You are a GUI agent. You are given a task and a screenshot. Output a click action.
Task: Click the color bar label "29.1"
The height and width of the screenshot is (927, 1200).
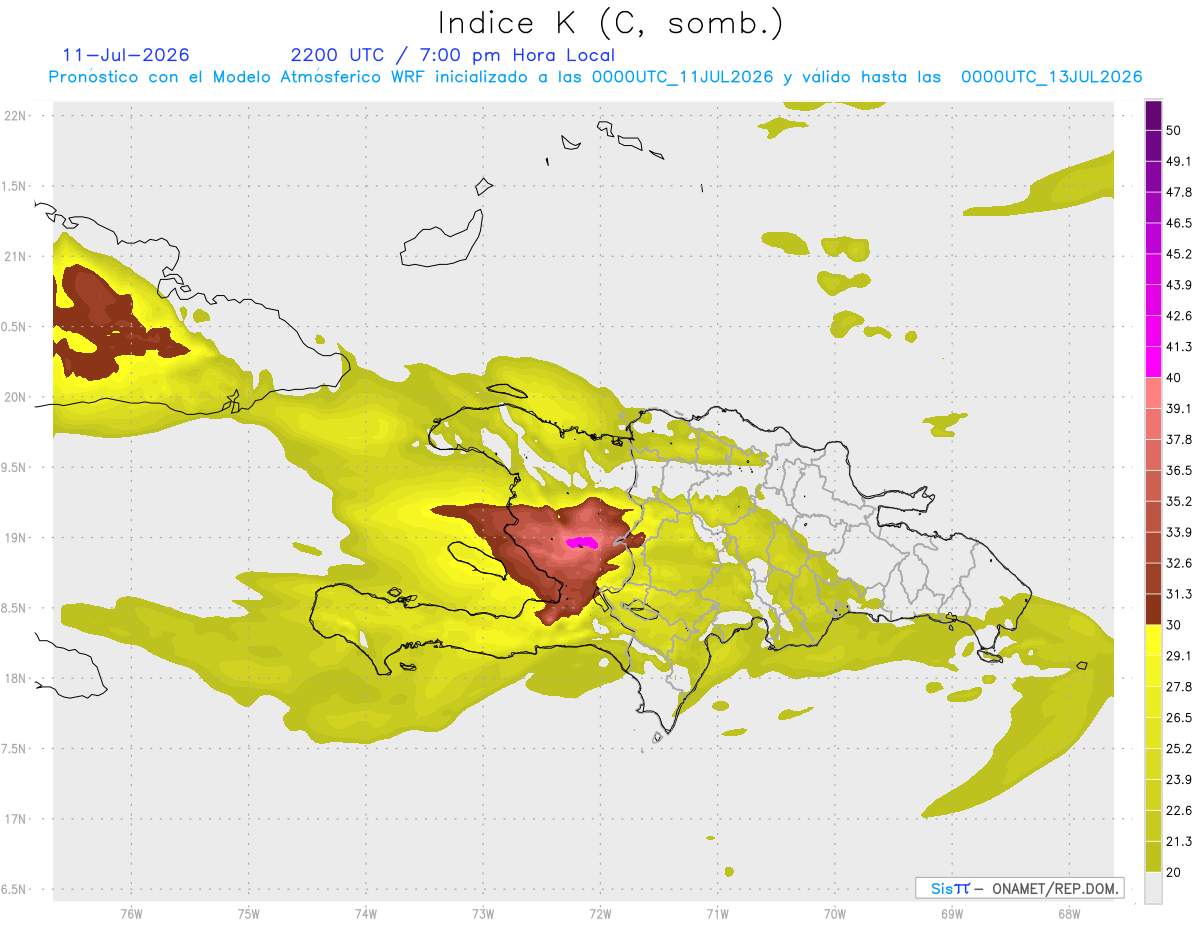[1179, 656]
